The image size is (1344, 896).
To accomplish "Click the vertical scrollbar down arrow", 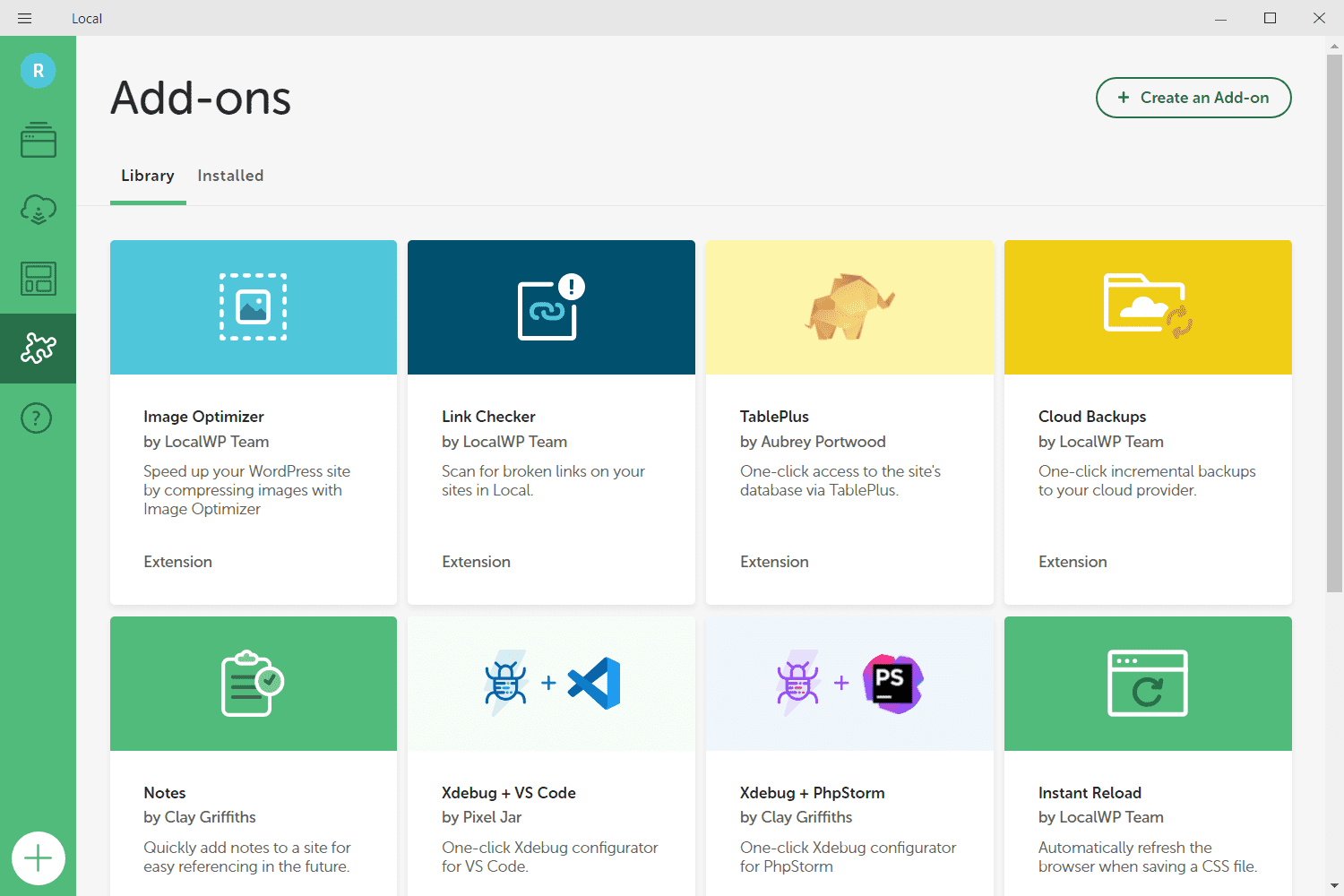I will coord(1335,886).
